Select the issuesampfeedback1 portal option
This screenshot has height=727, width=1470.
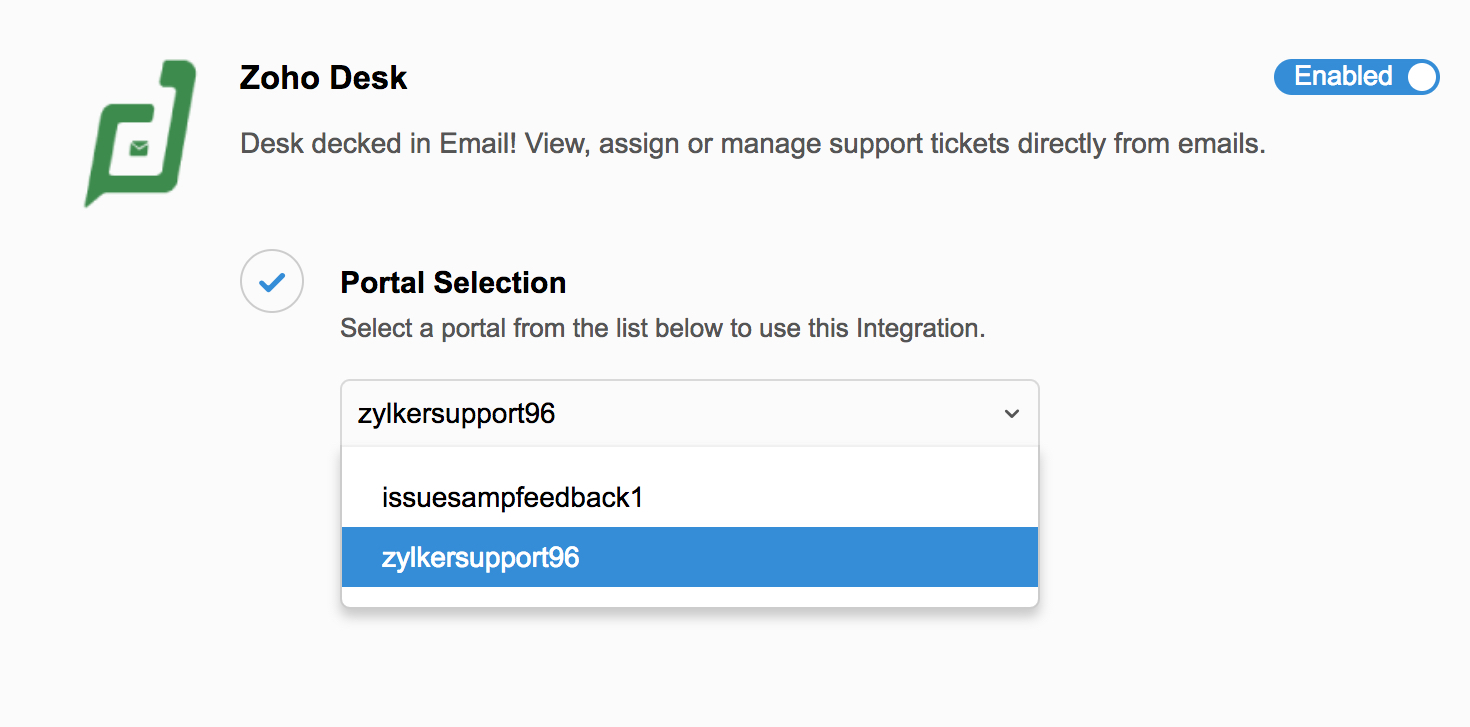coord(512,497)
